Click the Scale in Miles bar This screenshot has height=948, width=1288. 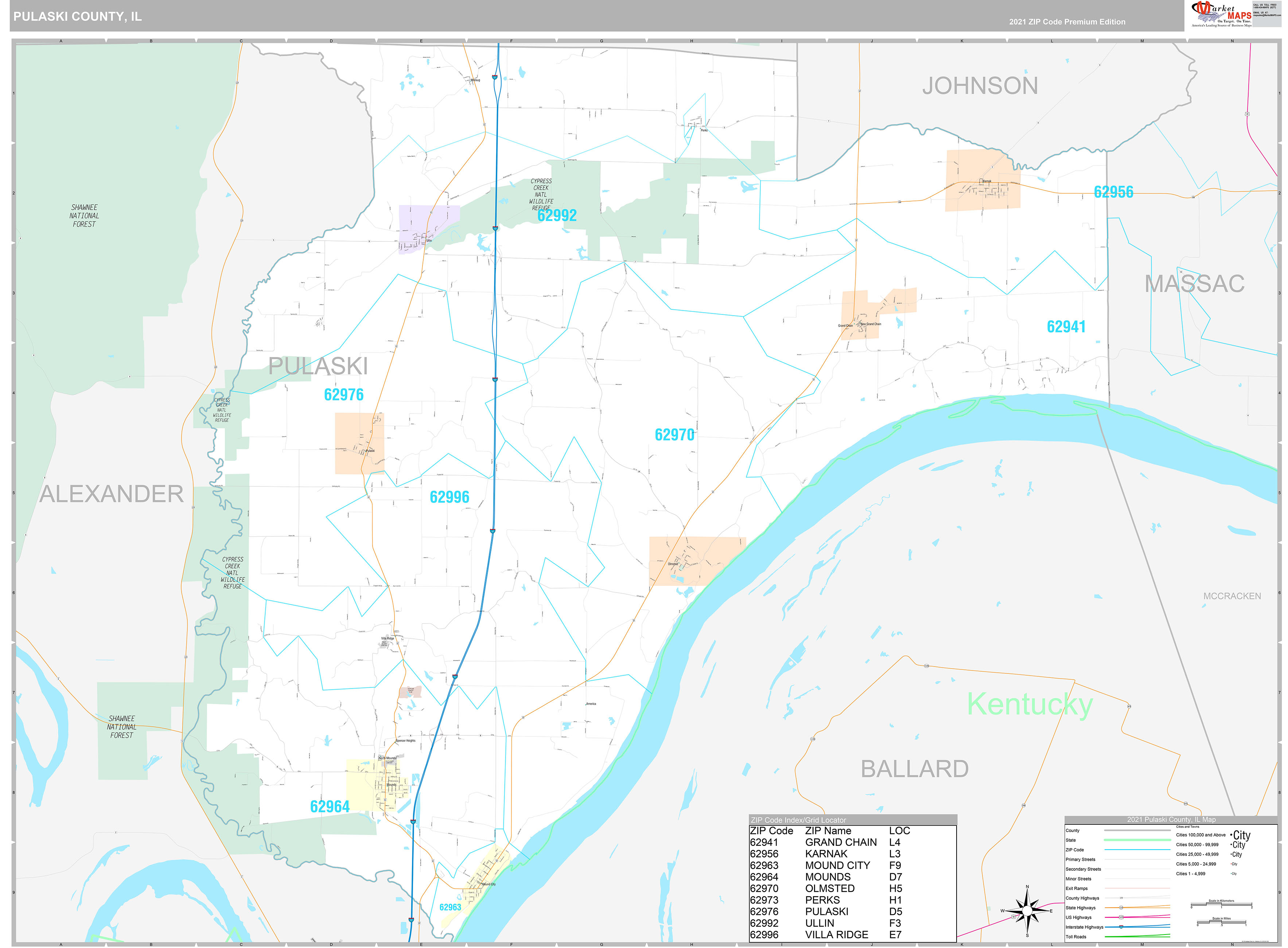tap(1221, 923)
